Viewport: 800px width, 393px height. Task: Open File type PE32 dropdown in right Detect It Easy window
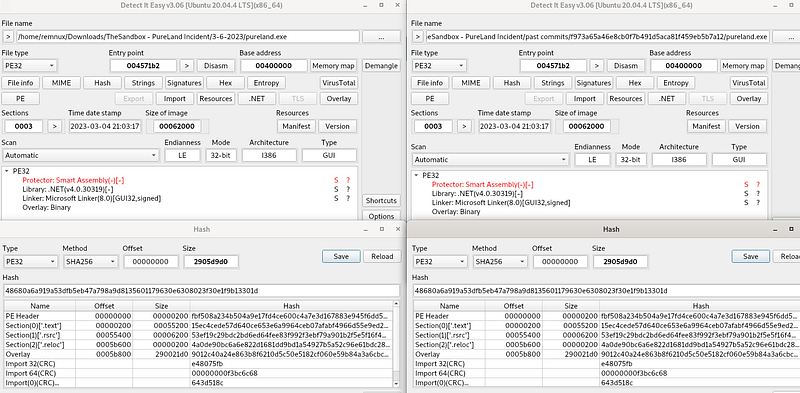pos(439,66)
